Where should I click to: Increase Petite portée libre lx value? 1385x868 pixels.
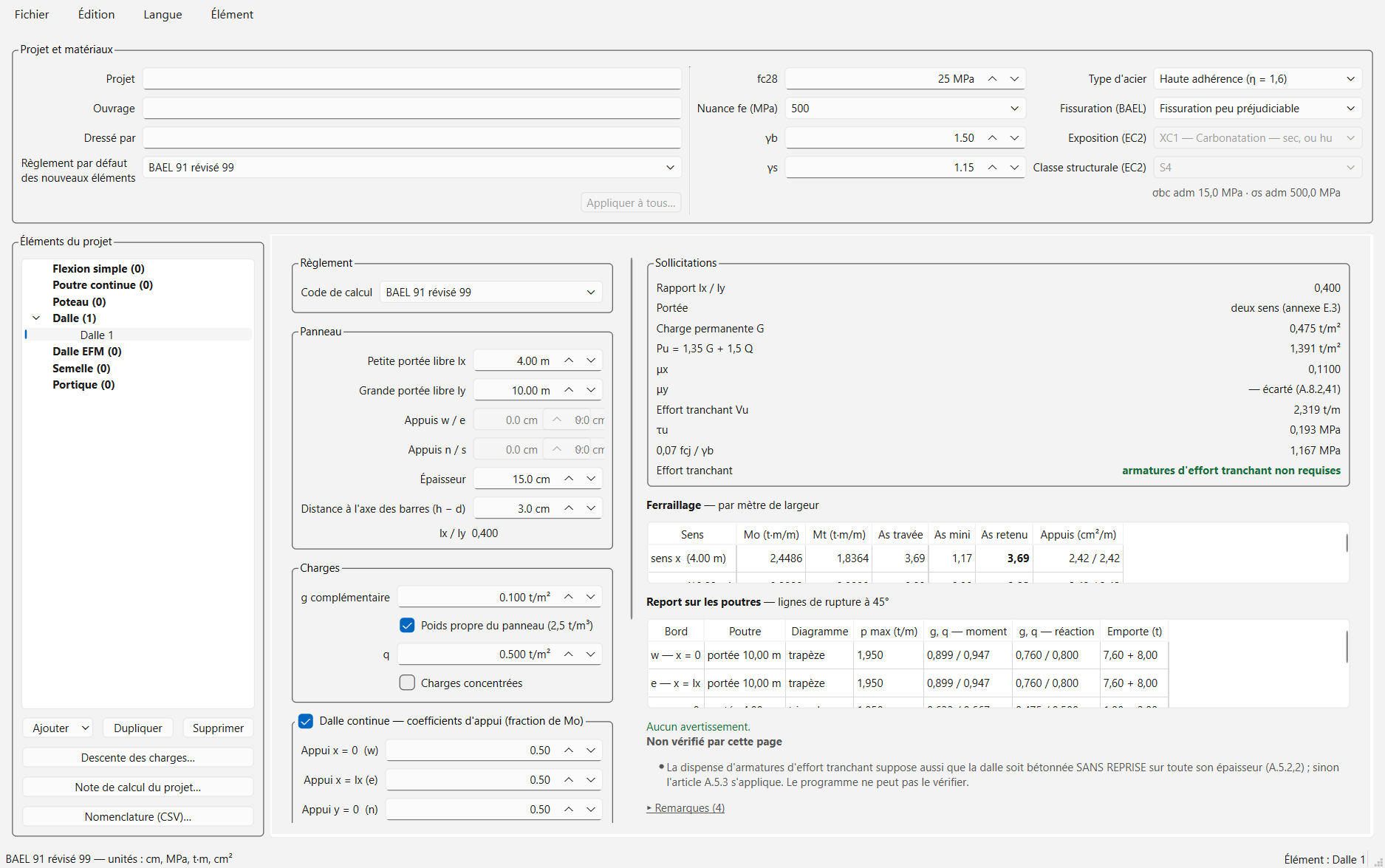coord(569,360)
